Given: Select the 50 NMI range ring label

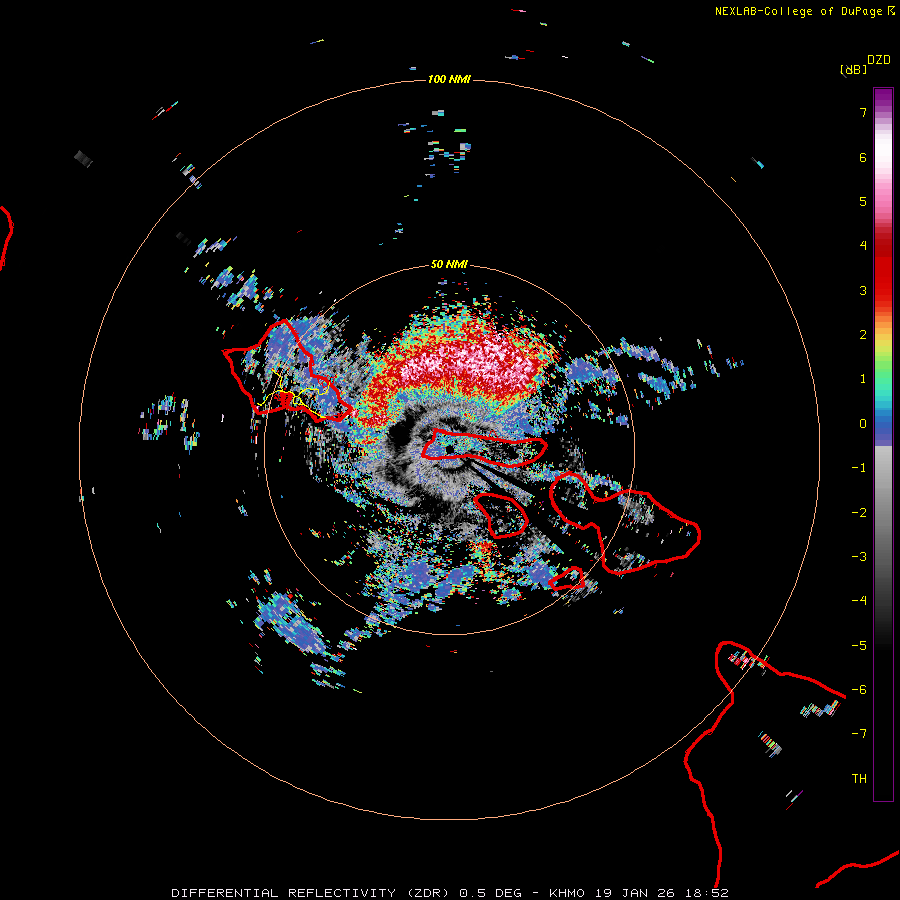Looking at the screenshot, I should pyautogui.click(x=449, y=264).
